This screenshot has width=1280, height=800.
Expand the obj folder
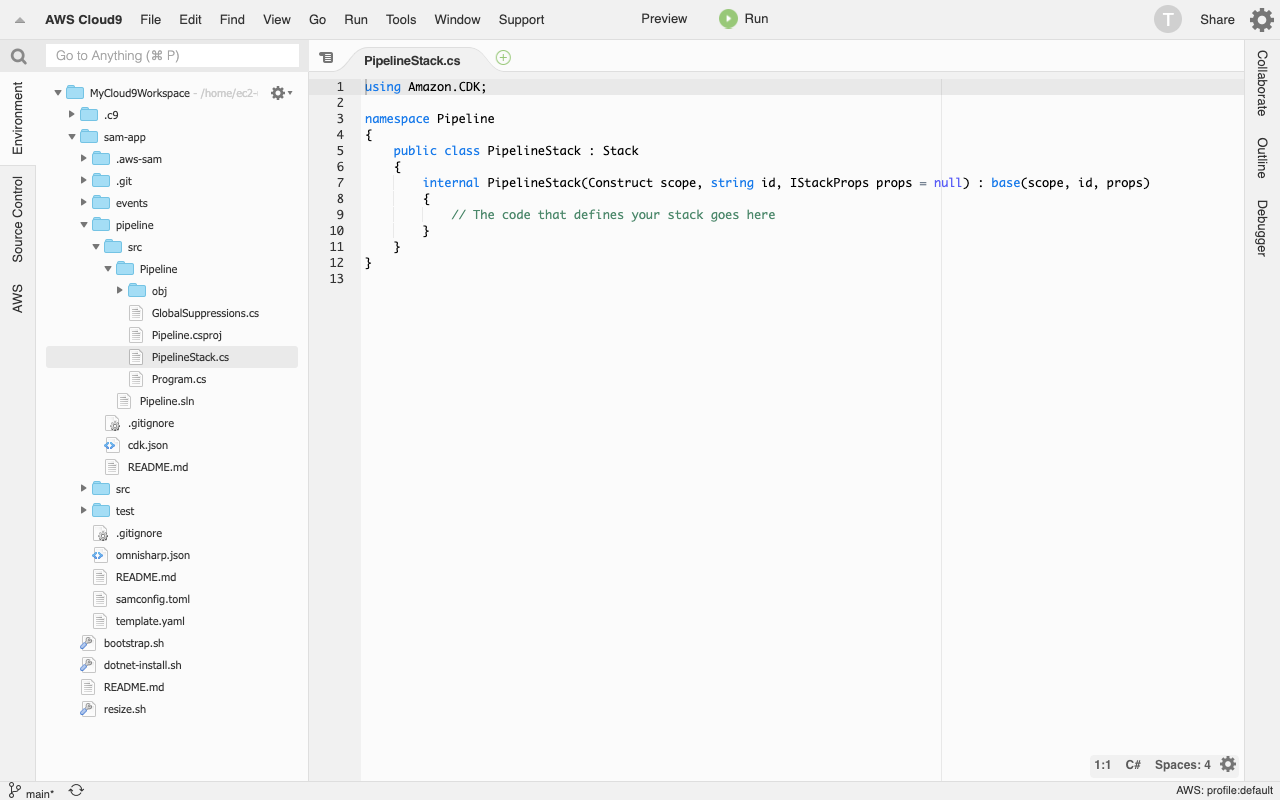(120, 291)
